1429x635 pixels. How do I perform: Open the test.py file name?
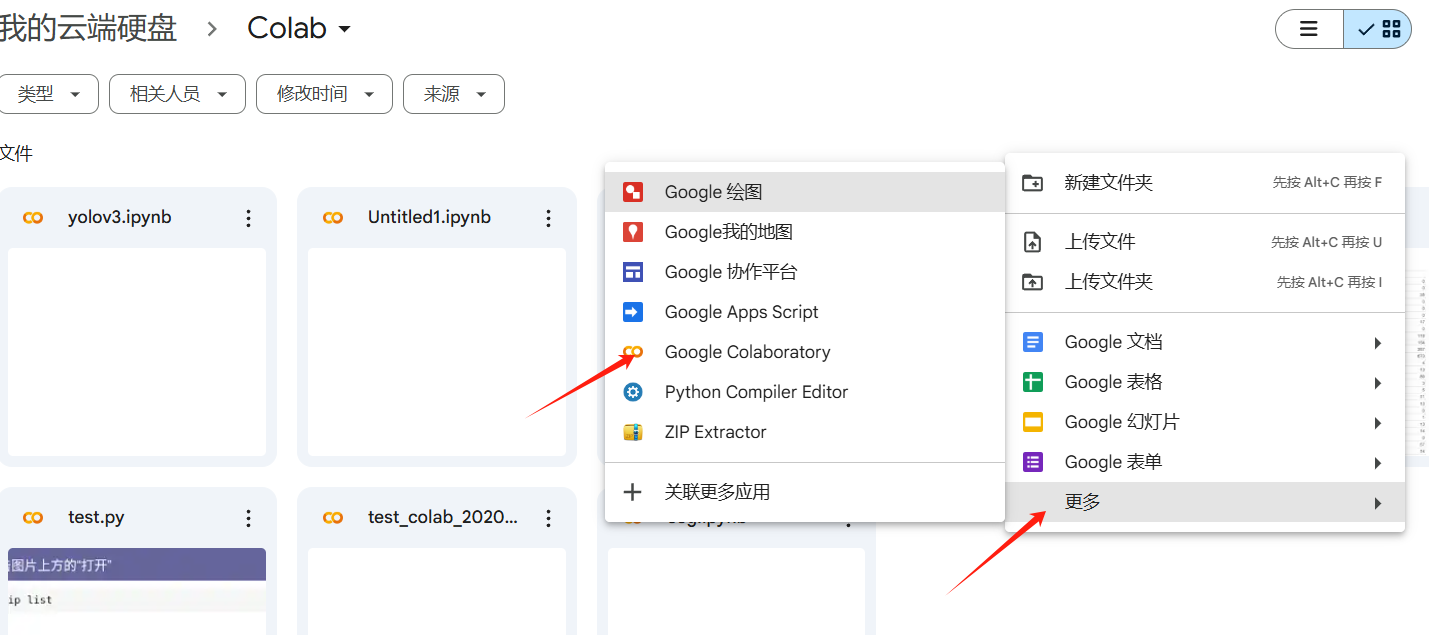pyautogui.click(x=96, y=517)
